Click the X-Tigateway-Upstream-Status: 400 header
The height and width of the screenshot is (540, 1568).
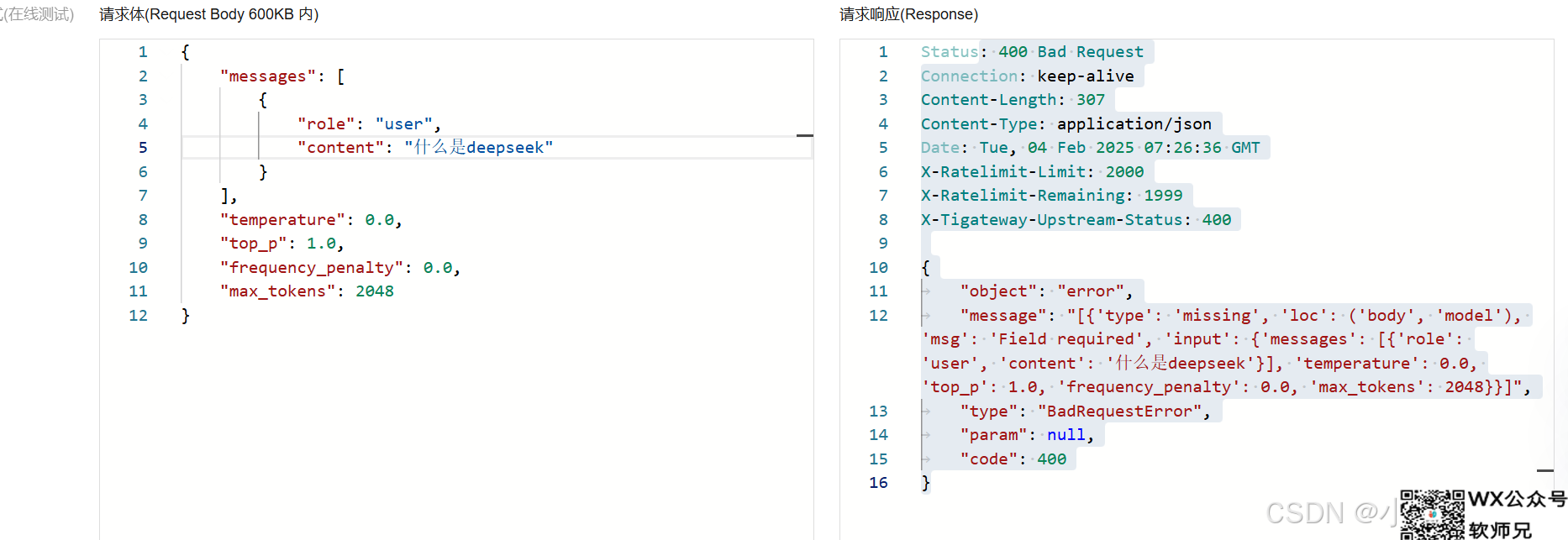[1076, 220]
